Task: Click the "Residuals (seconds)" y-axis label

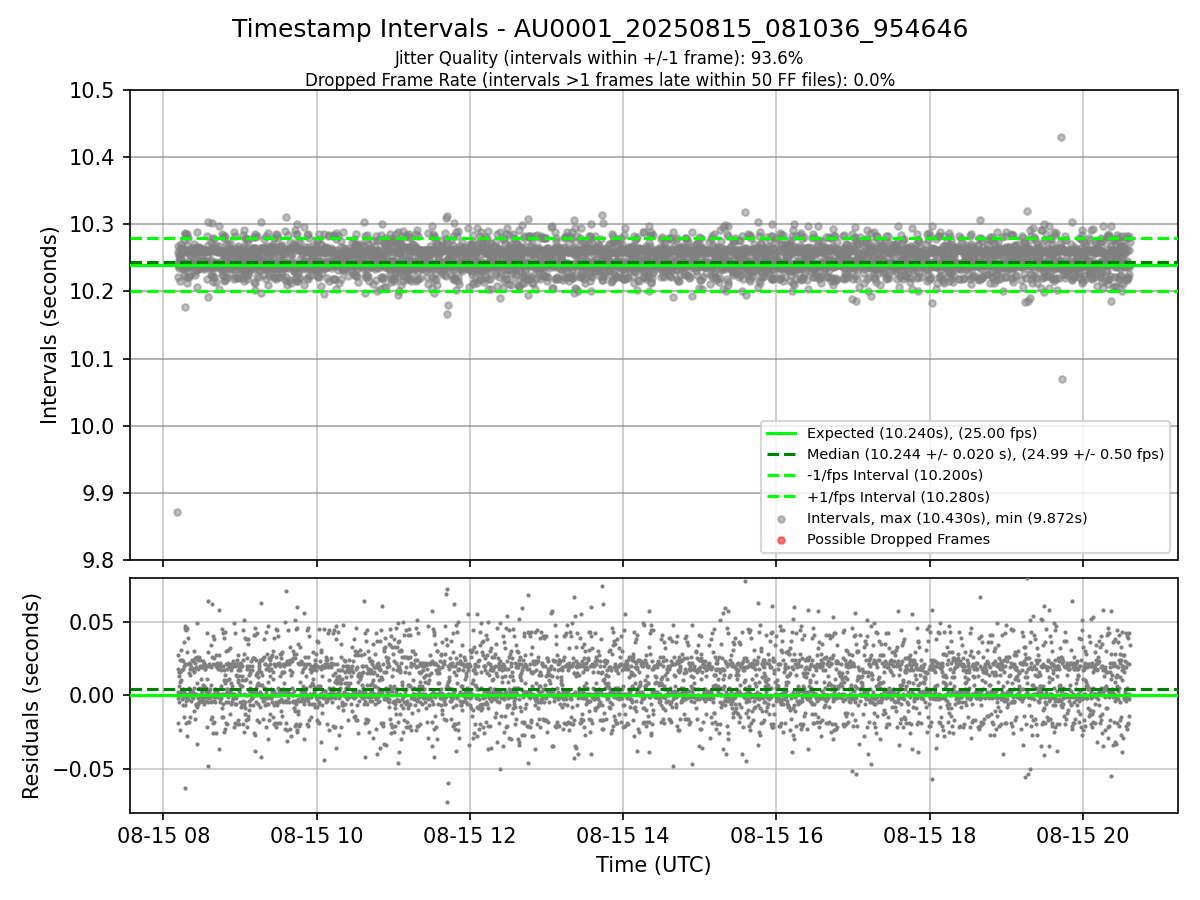Action: tap(31, 696)
